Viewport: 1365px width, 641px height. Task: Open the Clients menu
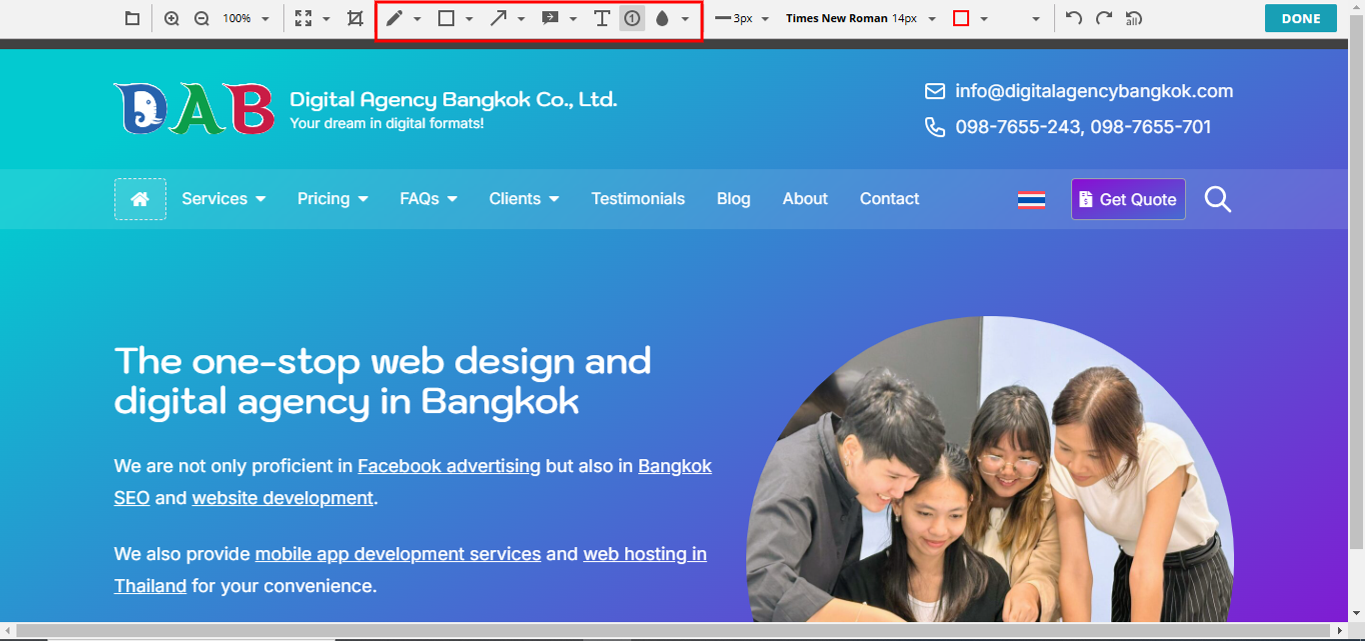pos(524,199)
